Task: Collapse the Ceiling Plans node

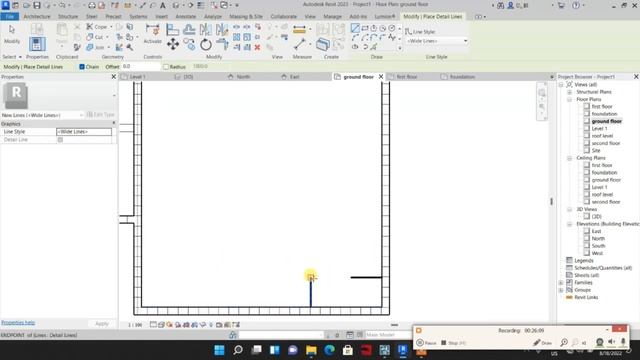Action: click(569, 158)
